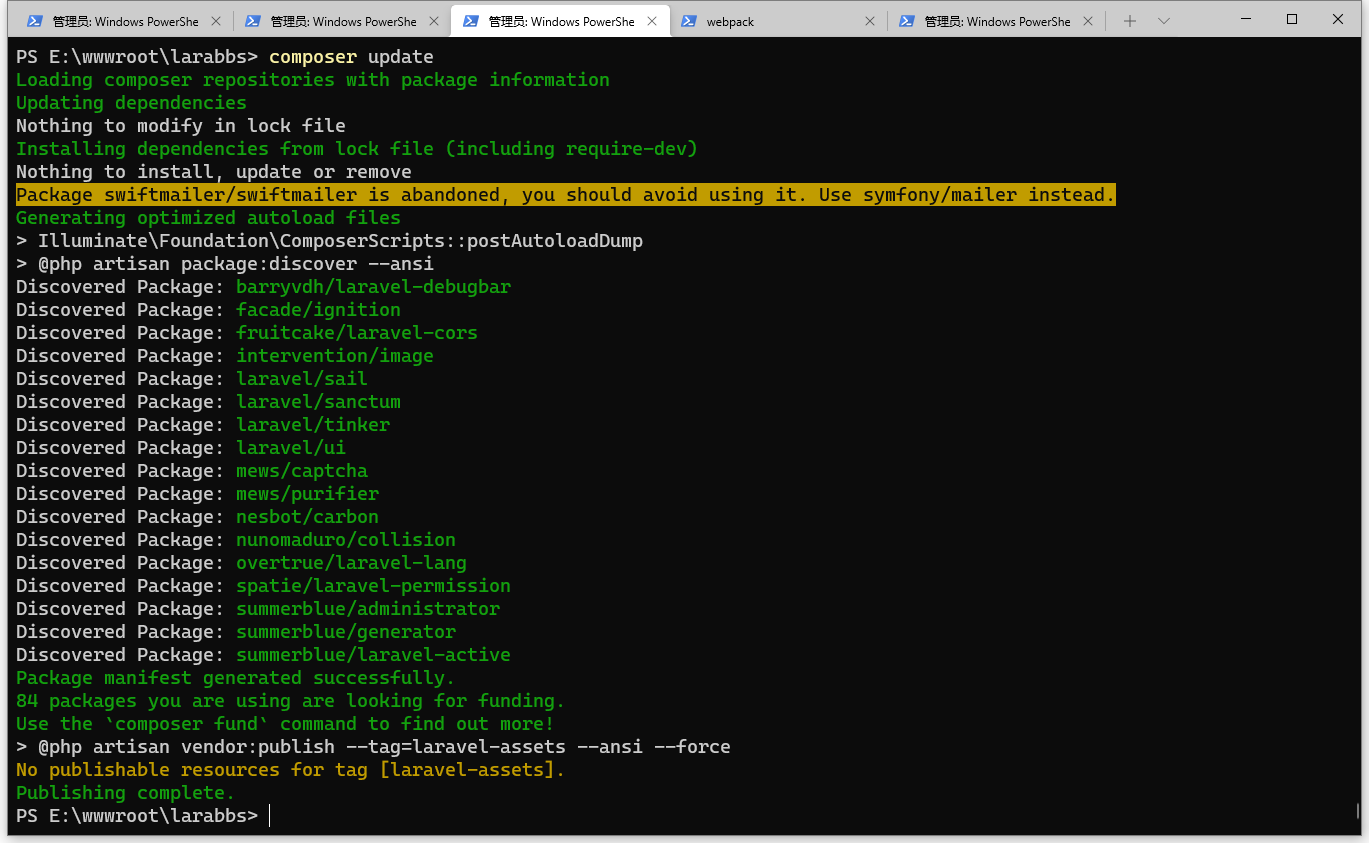Close the currently active PowerShell tab
The height and width of the screenshot is (843, 1369).
[x=651, y=21]
